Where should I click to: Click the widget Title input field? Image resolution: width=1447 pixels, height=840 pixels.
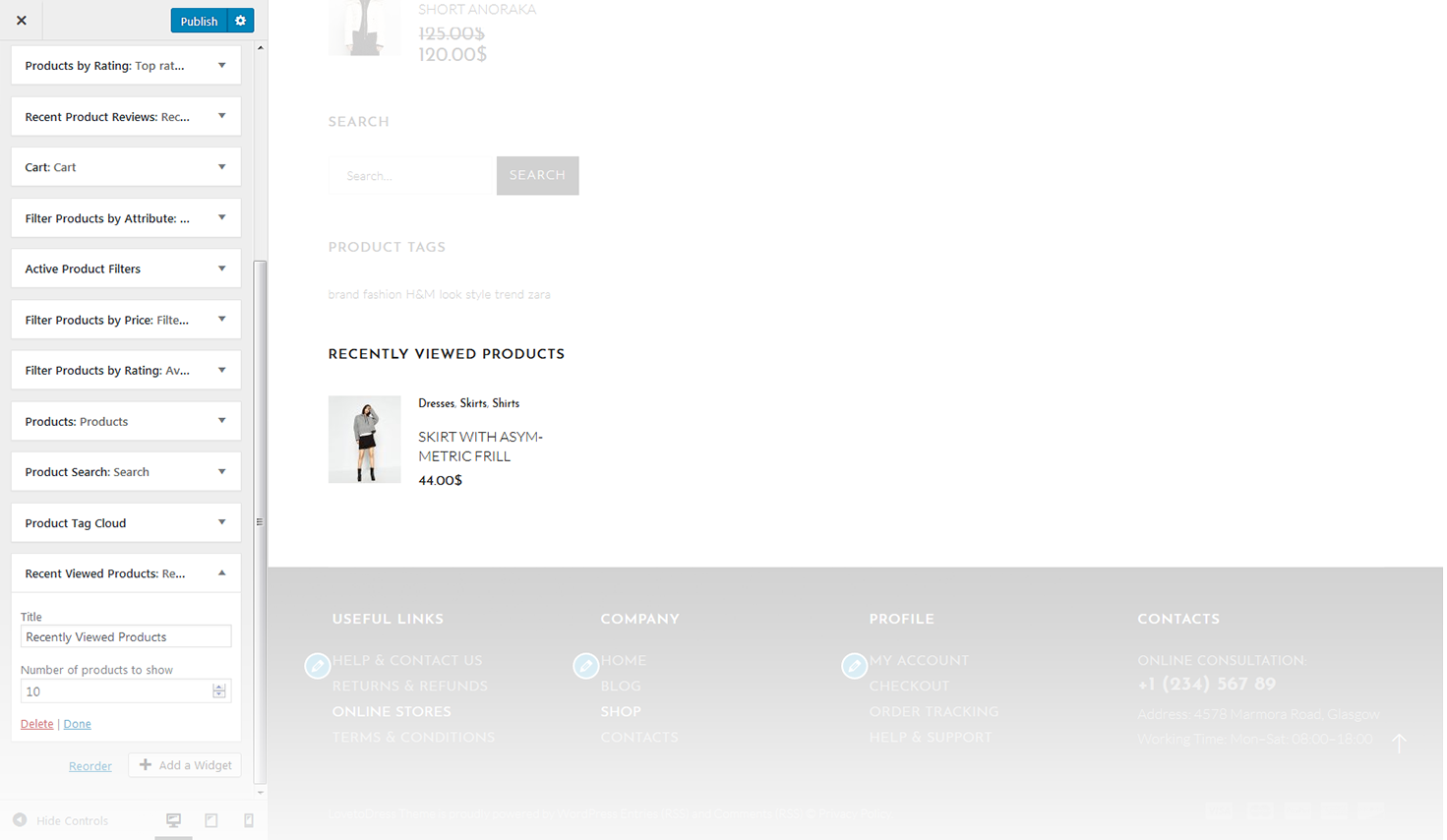click(x=126, y=636)
